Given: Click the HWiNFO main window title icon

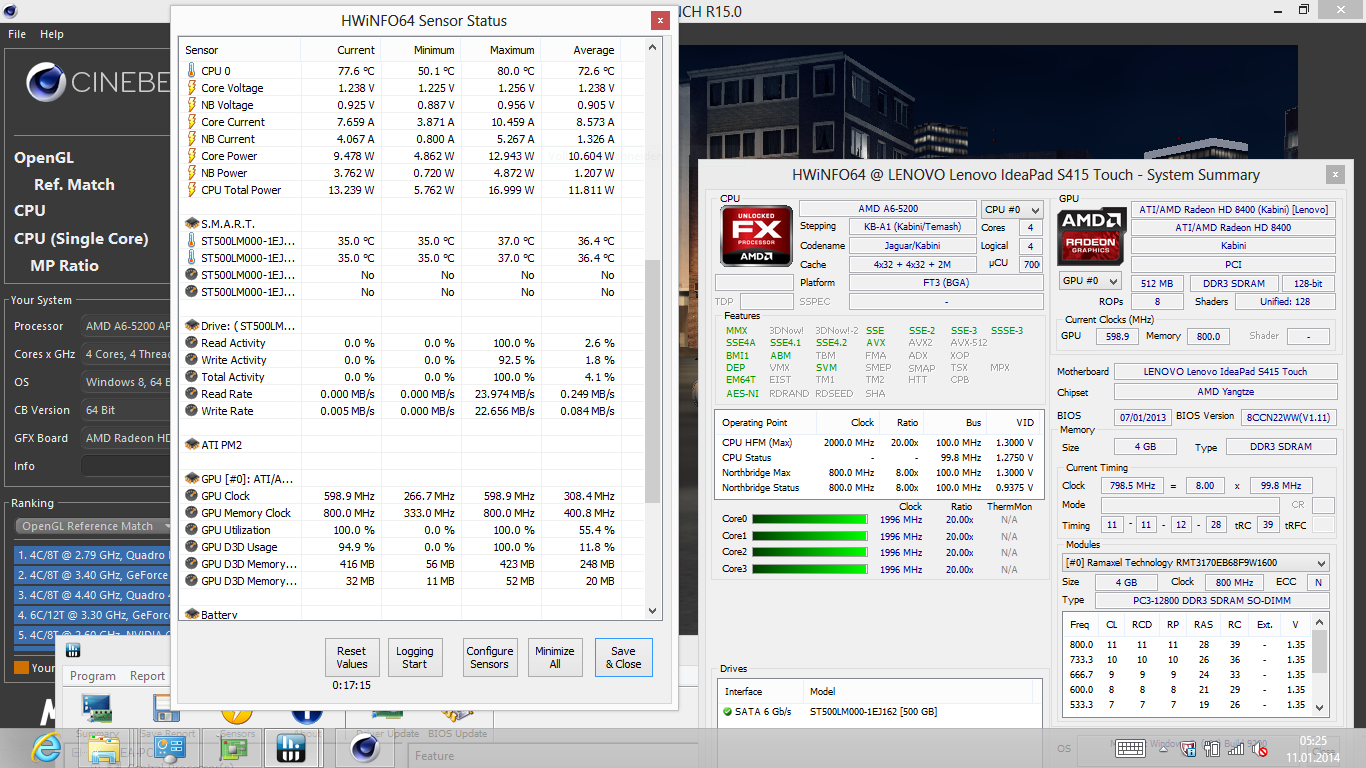Looking at the screenshot, I should coord(73,651).
